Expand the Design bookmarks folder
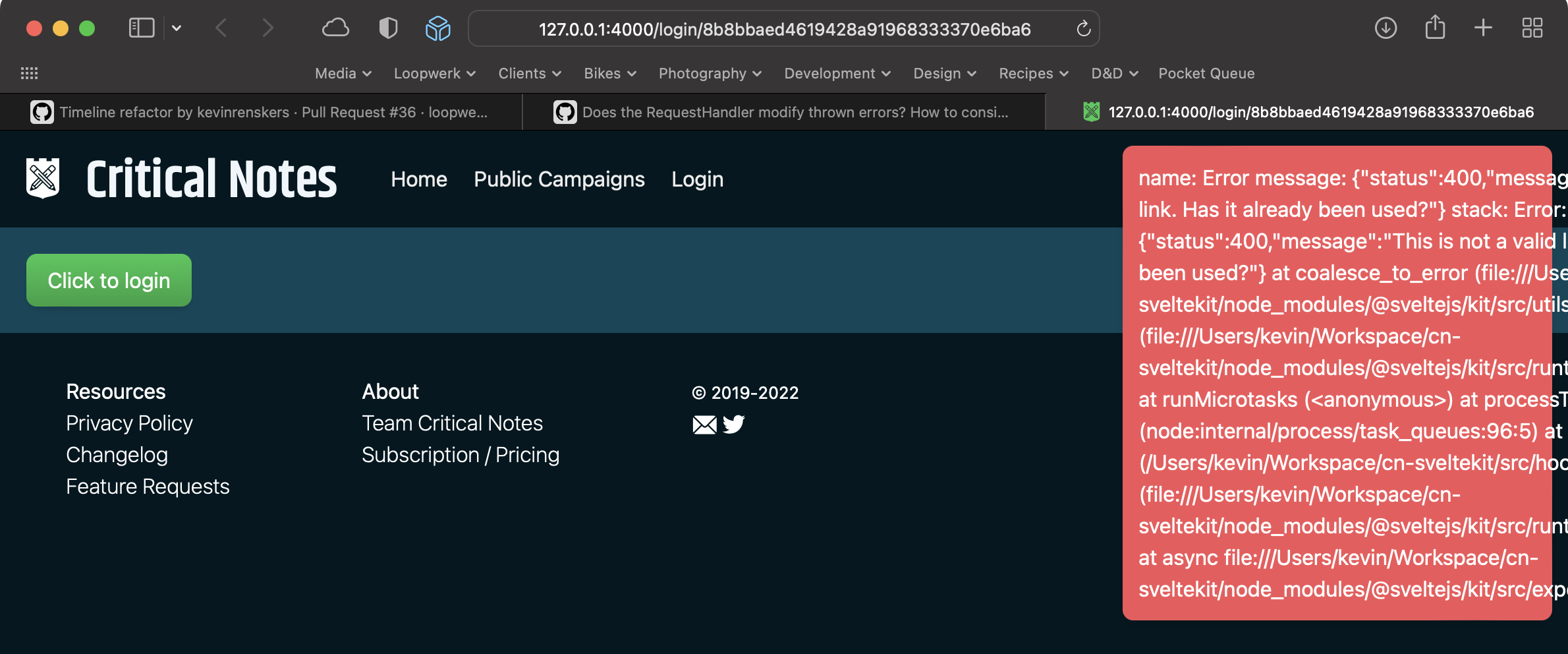 pos(945,73)
